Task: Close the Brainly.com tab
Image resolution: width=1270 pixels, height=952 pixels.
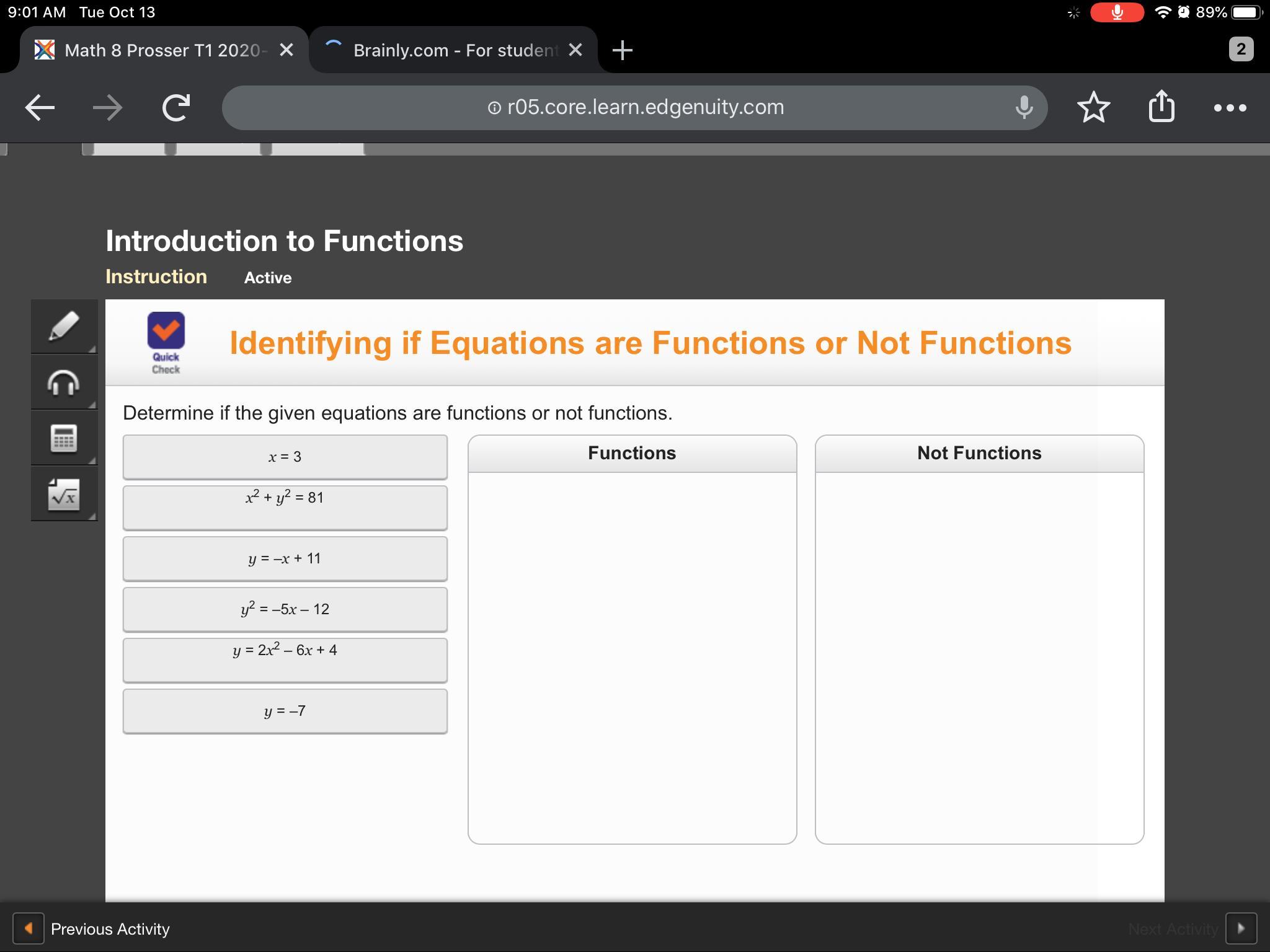Action: click(x=575, y=50)
